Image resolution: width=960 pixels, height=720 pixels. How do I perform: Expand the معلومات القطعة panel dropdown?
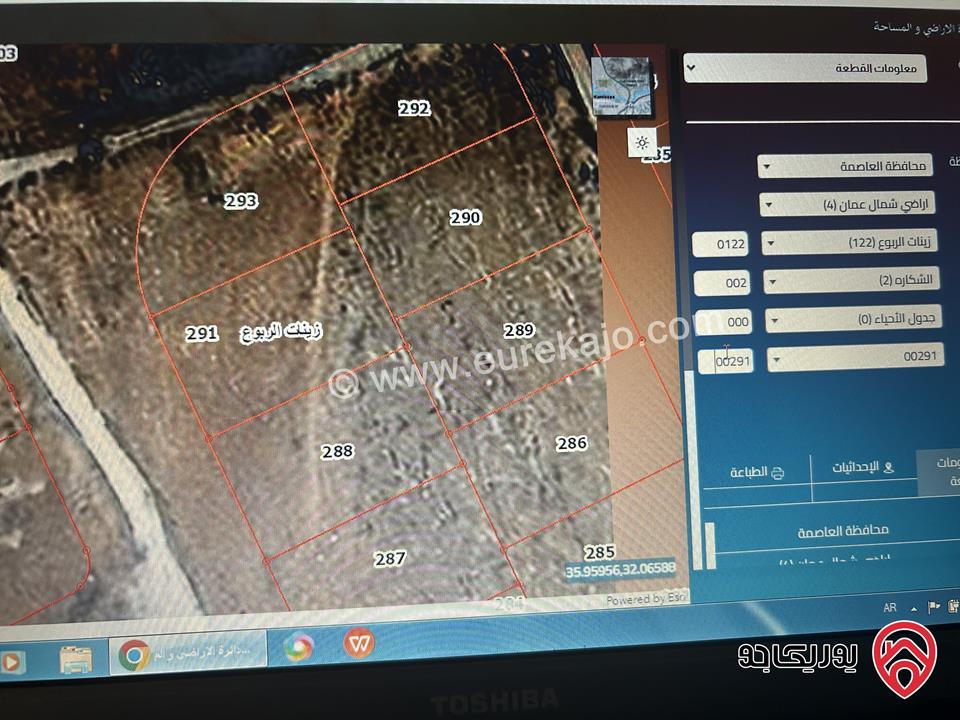click(804, 68)
